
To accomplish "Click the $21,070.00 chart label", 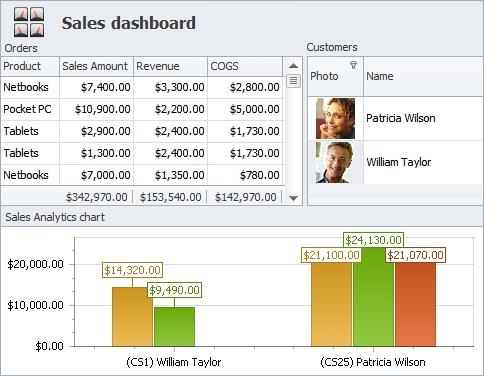I will [x=415, y=255].
